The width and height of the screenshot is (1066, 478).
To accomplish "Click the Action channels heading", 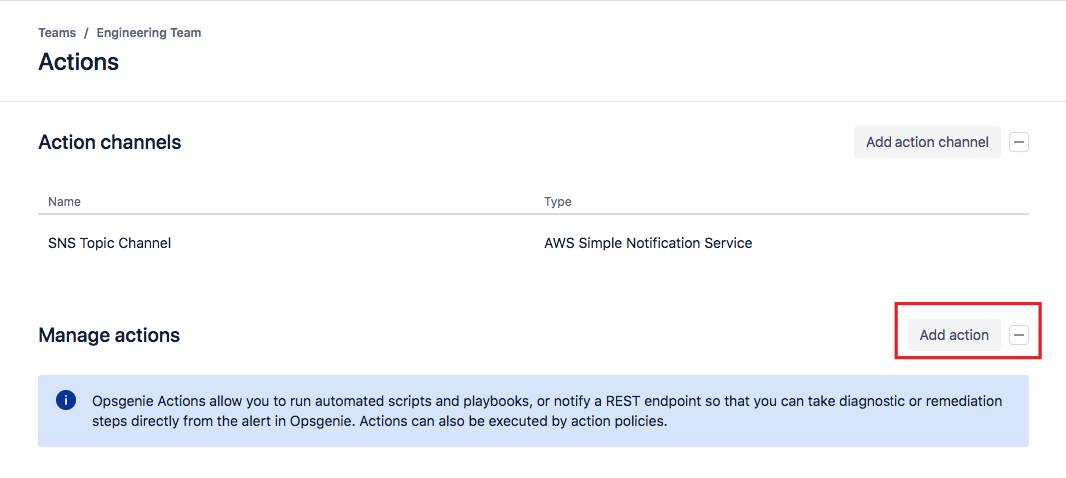I will [x=110, y=142].
